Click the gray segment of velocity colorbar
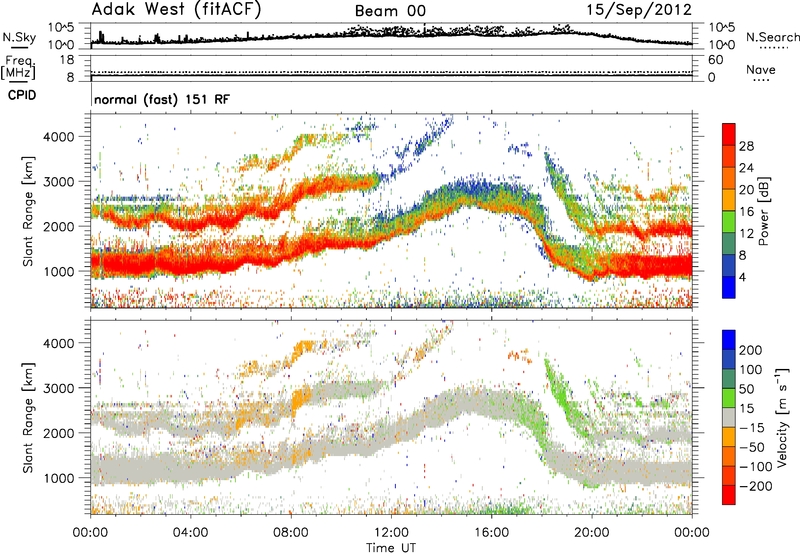800x554 pixels. pyautogui.click(x=729, y=418)
